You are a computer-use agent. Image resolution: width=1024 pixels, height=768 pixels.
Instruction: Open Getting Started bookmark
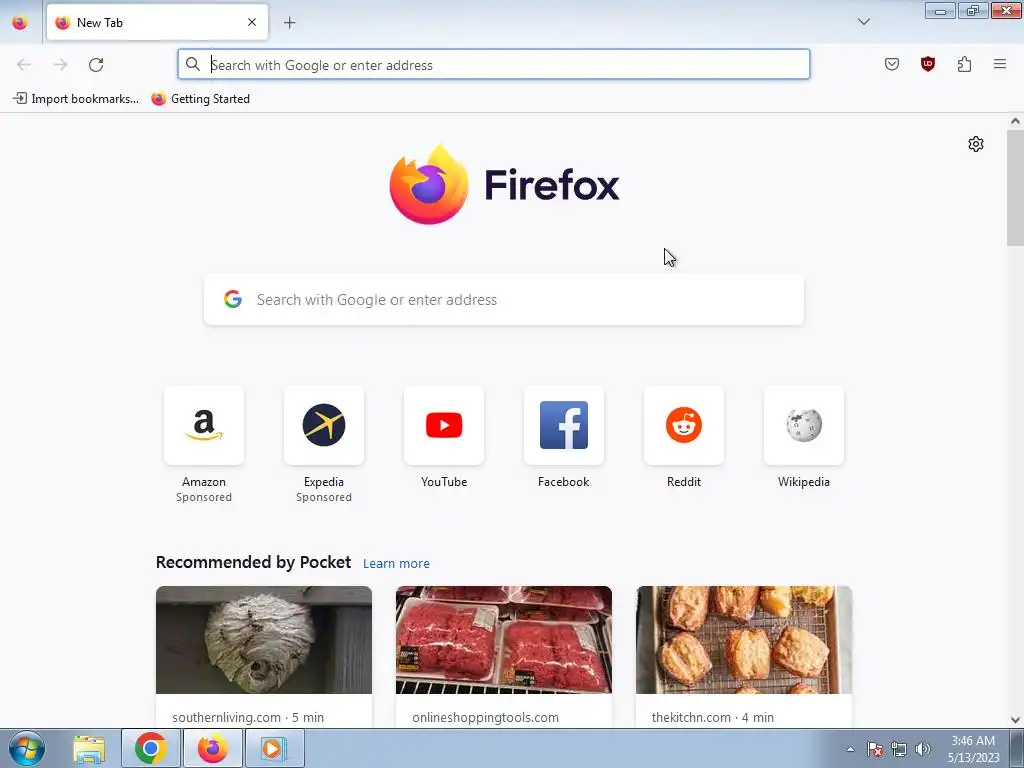pos(200,99)
